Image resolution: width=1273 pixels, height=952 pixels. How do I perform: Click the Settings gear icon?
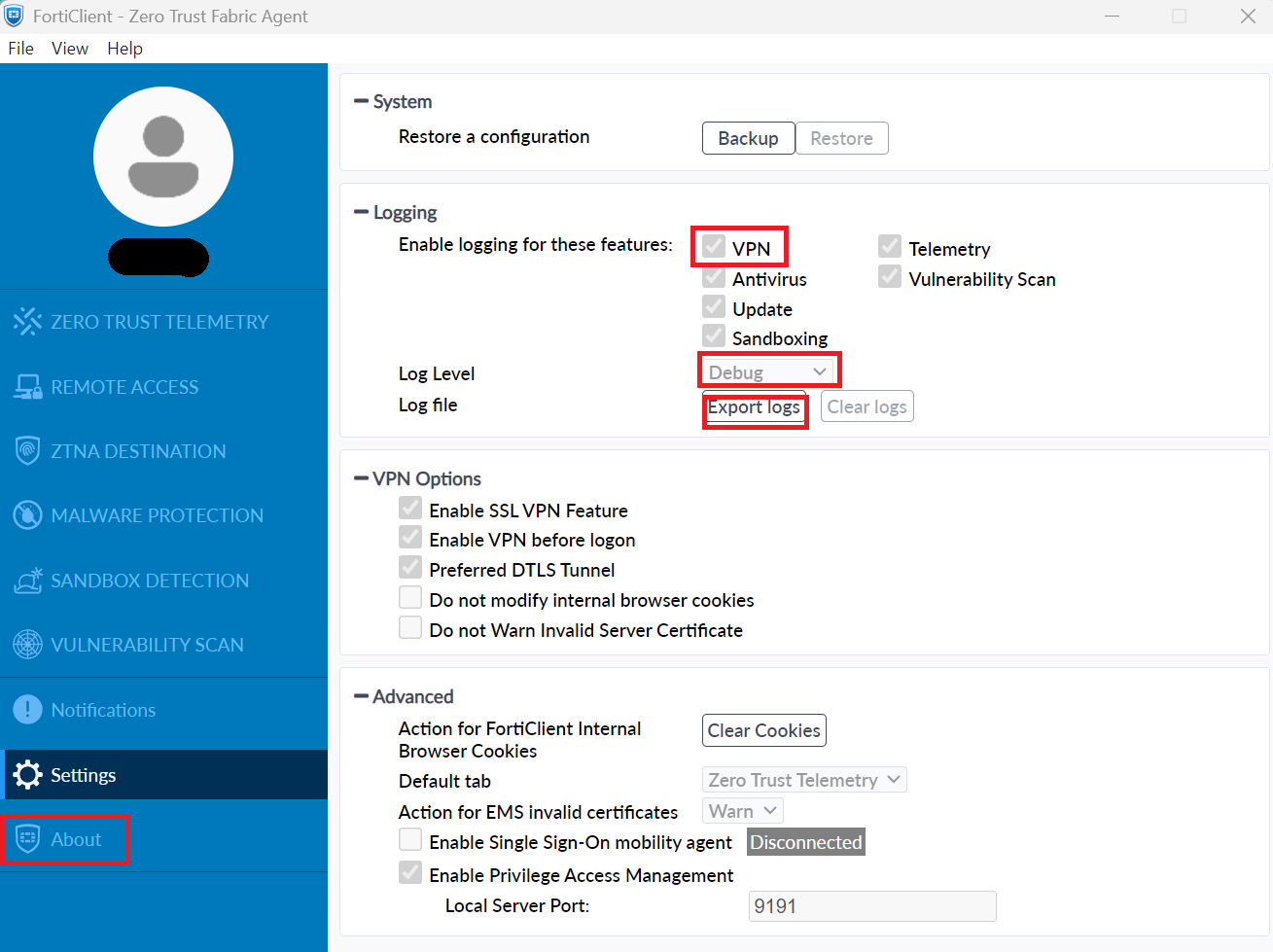pyautogui.click(x=27, y=775)
